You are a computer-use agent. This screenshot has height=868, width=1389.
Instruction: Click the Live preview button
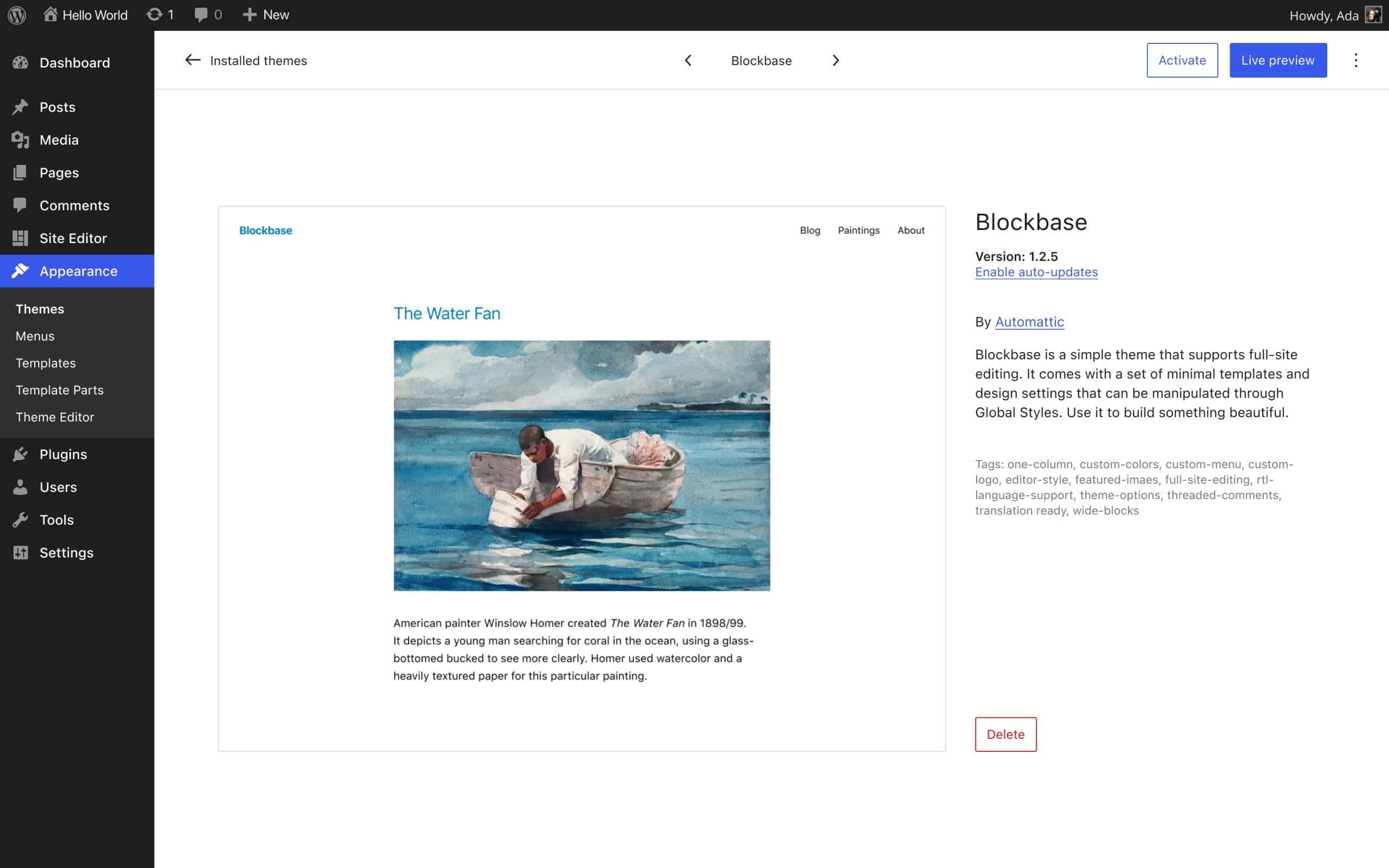(1278, 60)
